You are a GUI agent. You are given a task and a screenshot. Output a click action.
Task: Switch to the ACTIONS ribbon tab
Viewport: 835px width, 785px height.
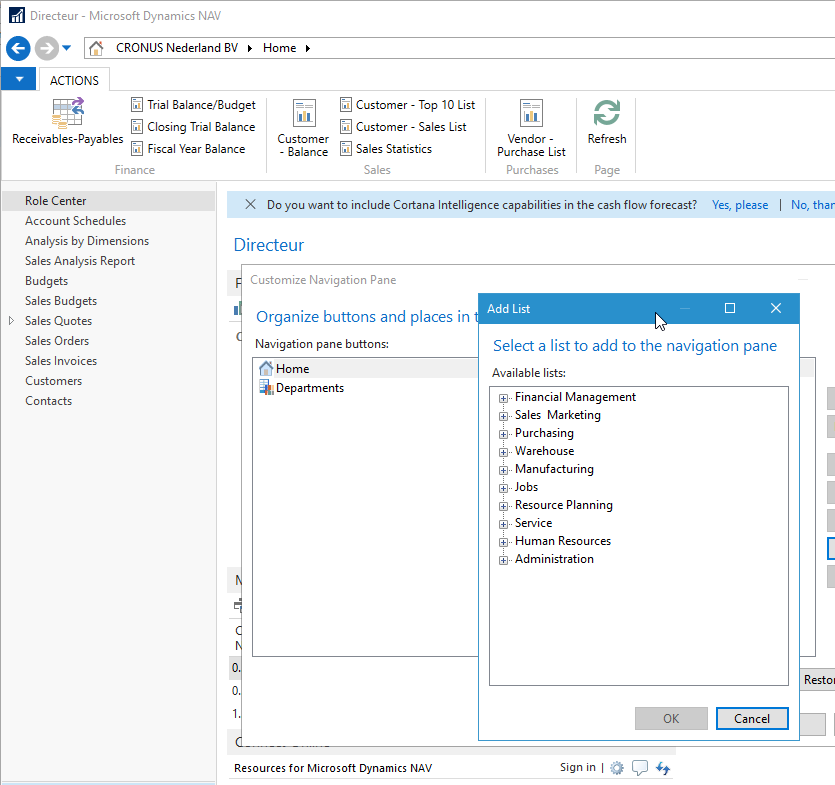click(x=74, y=80)
